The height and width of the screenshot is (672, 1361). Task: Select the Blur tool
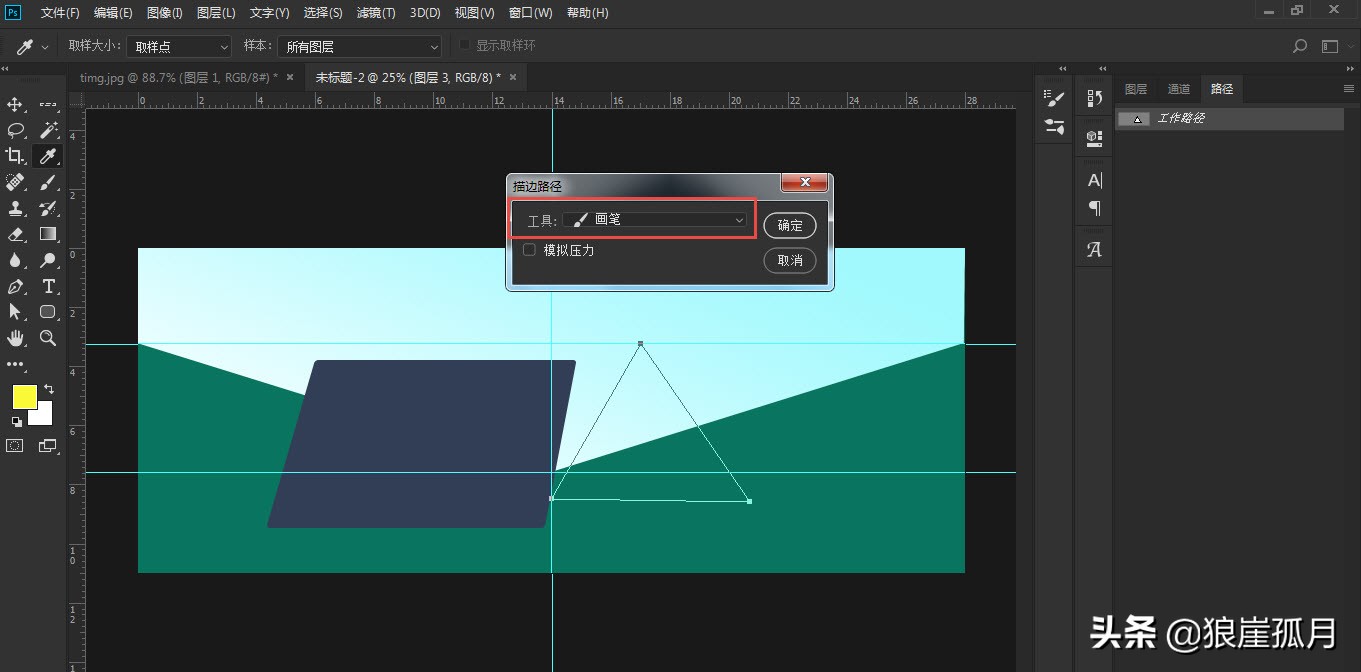coord(15,260)
